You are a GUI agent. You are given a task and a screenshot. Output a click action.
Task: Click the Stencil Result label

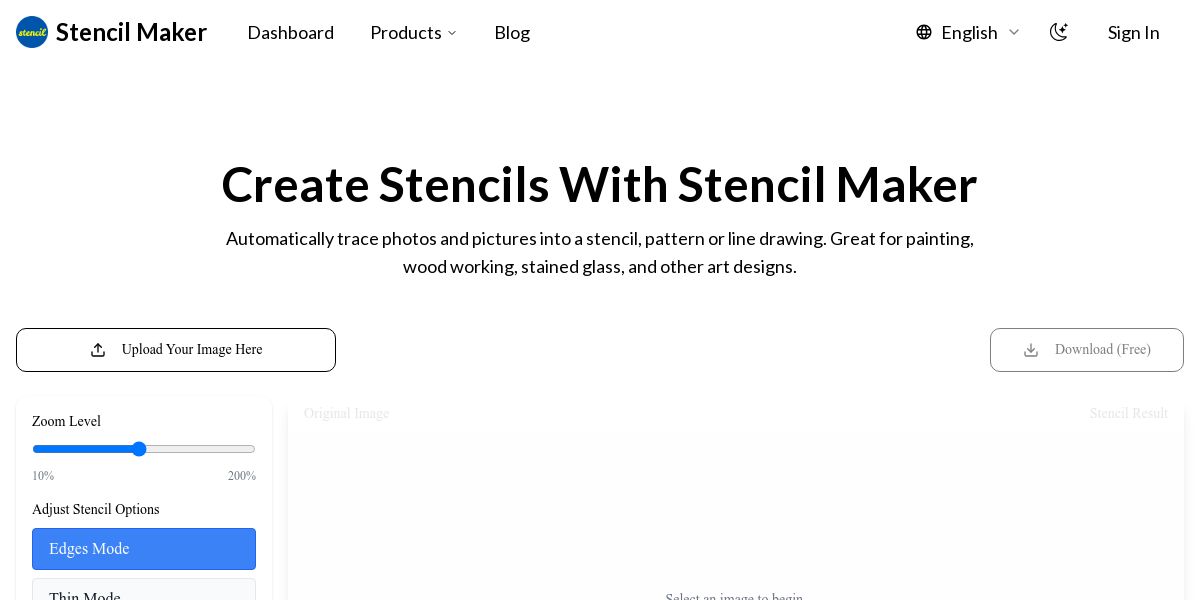1129,413
